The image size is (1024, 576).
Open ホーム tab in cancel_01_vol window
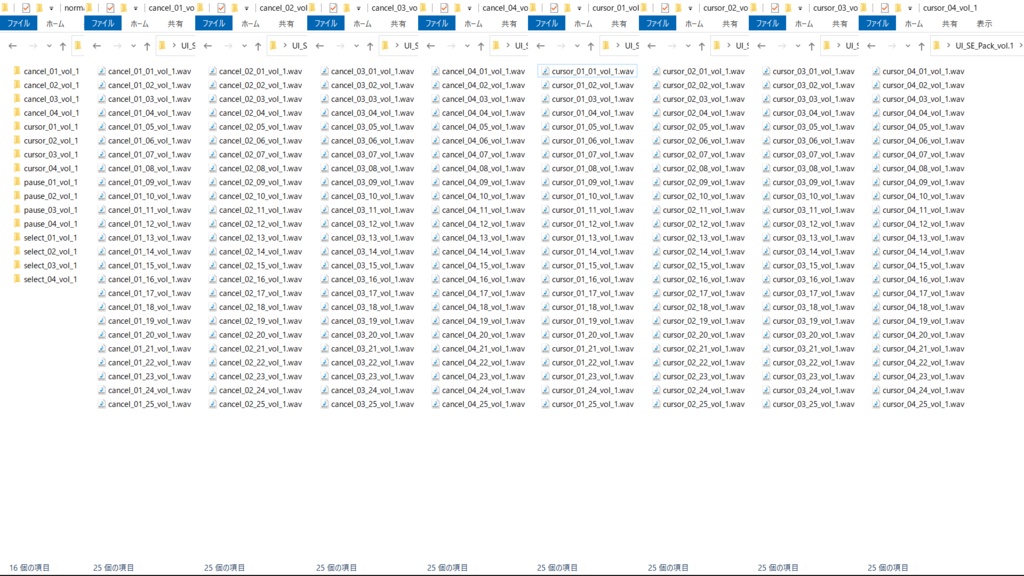point(140,24)
